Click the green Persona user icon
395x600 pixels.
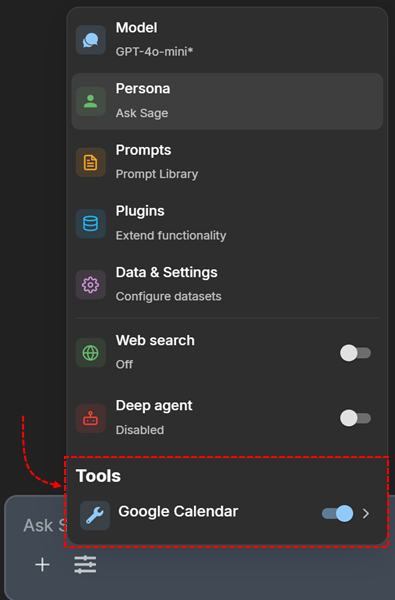click(x=91, y=101)
